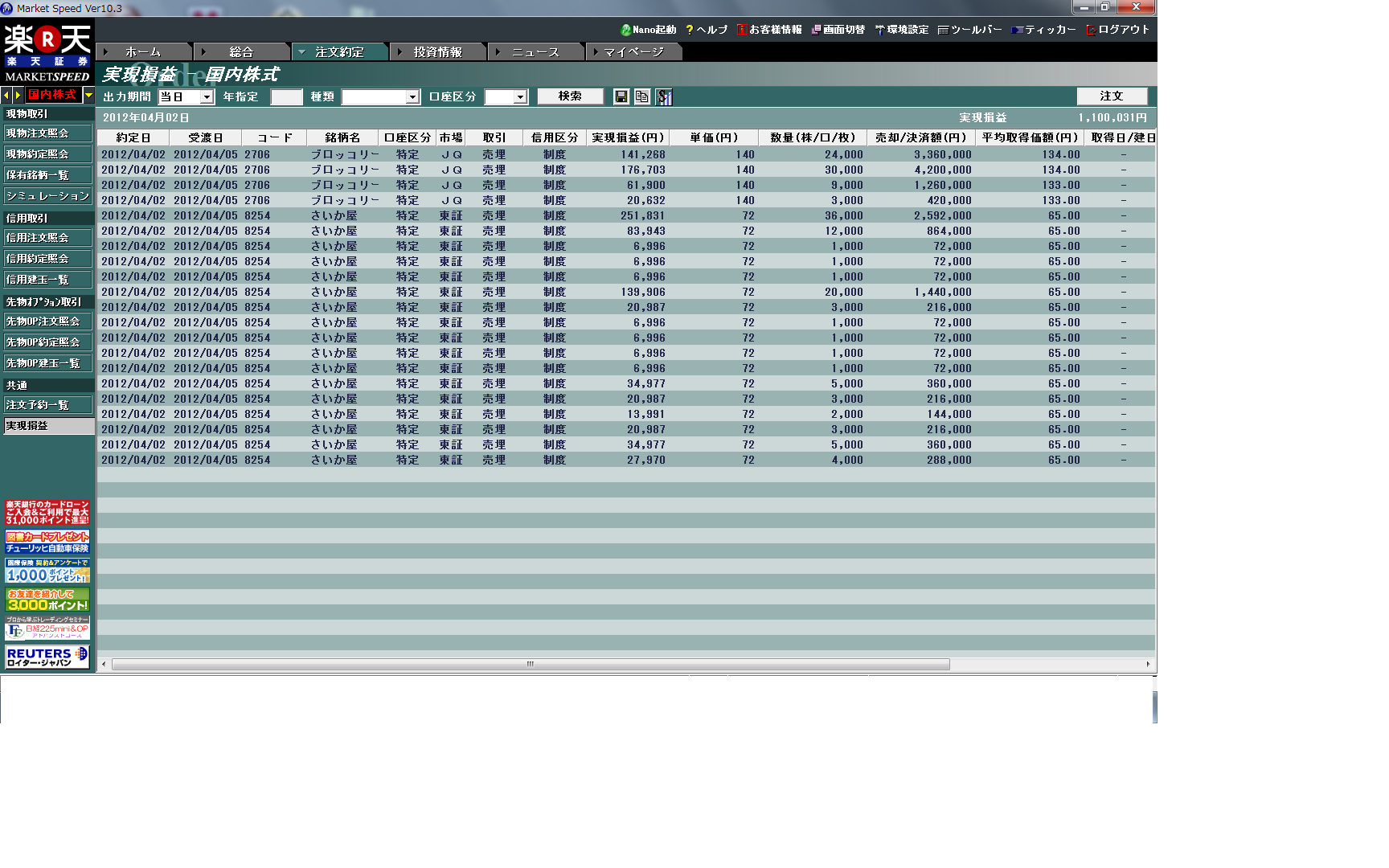Select 実現損益 in the sidebar
This screenshot has width=1389, height=868.
pos(47,426)
